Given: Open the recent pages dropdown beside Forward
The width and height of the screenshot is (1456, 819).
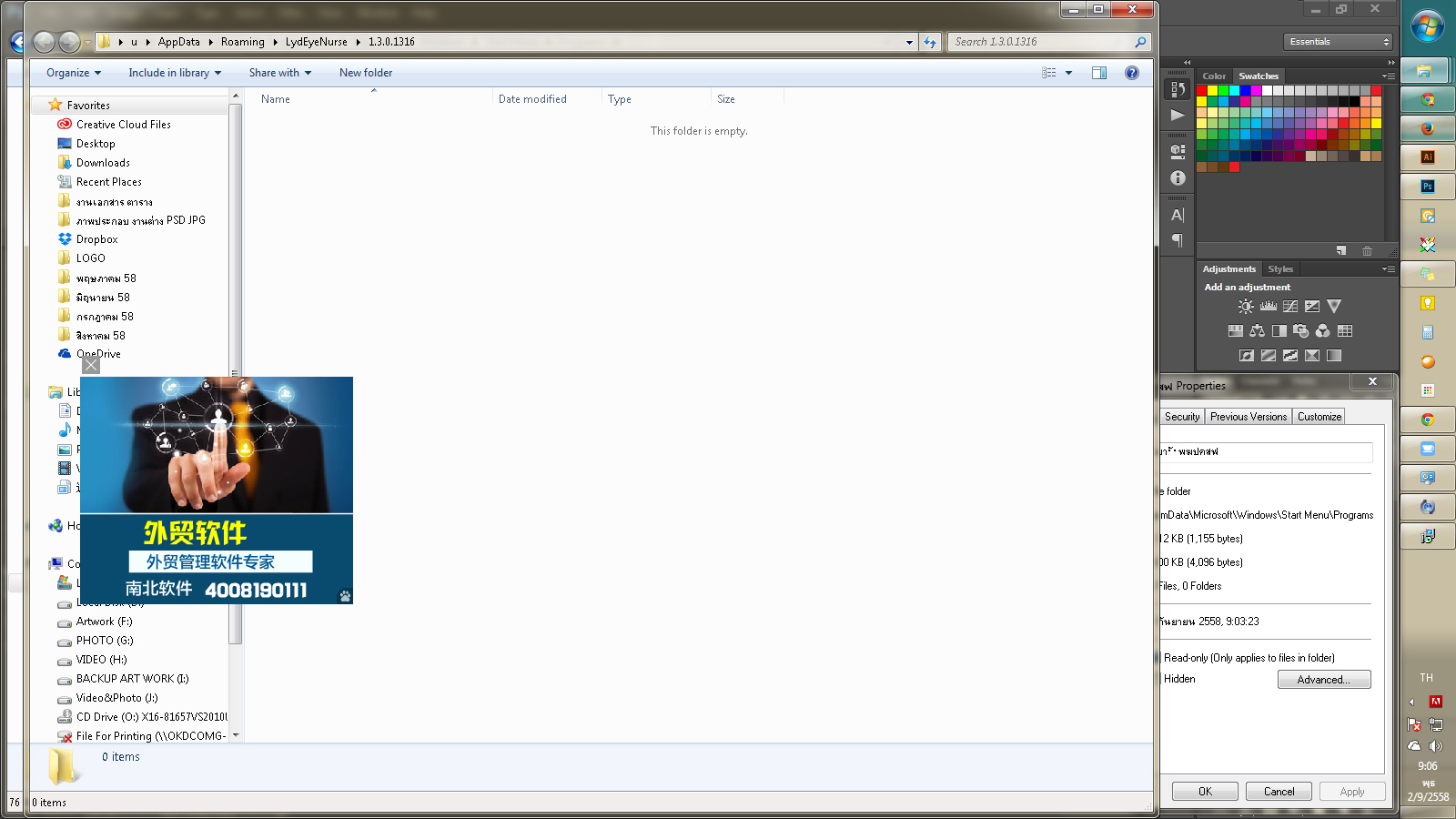Looking at the screenshot, I should pyautogui.click(x=86, y=43).
